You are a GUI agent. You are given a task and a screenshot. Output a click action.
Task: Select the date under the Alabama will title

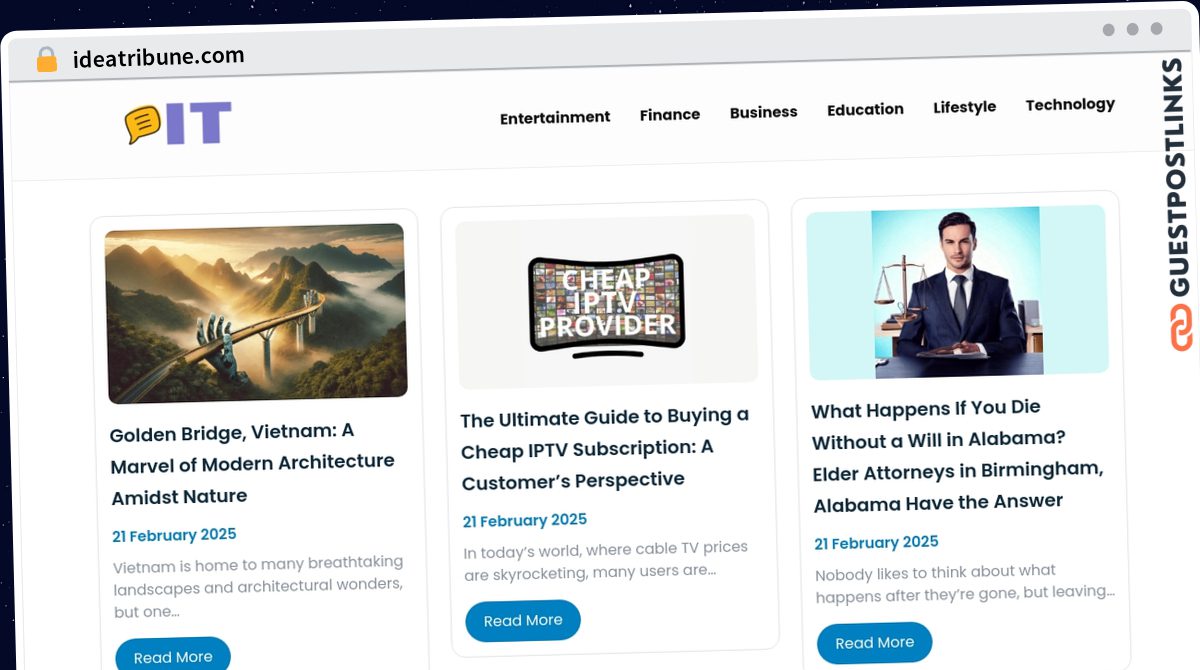click(876, 543)
